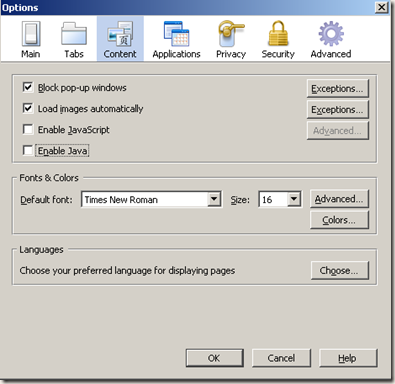The image size is (395, 384).
Task: Open Exceptions for loading images
Action: pyautogui.click(x=337, y=110)
